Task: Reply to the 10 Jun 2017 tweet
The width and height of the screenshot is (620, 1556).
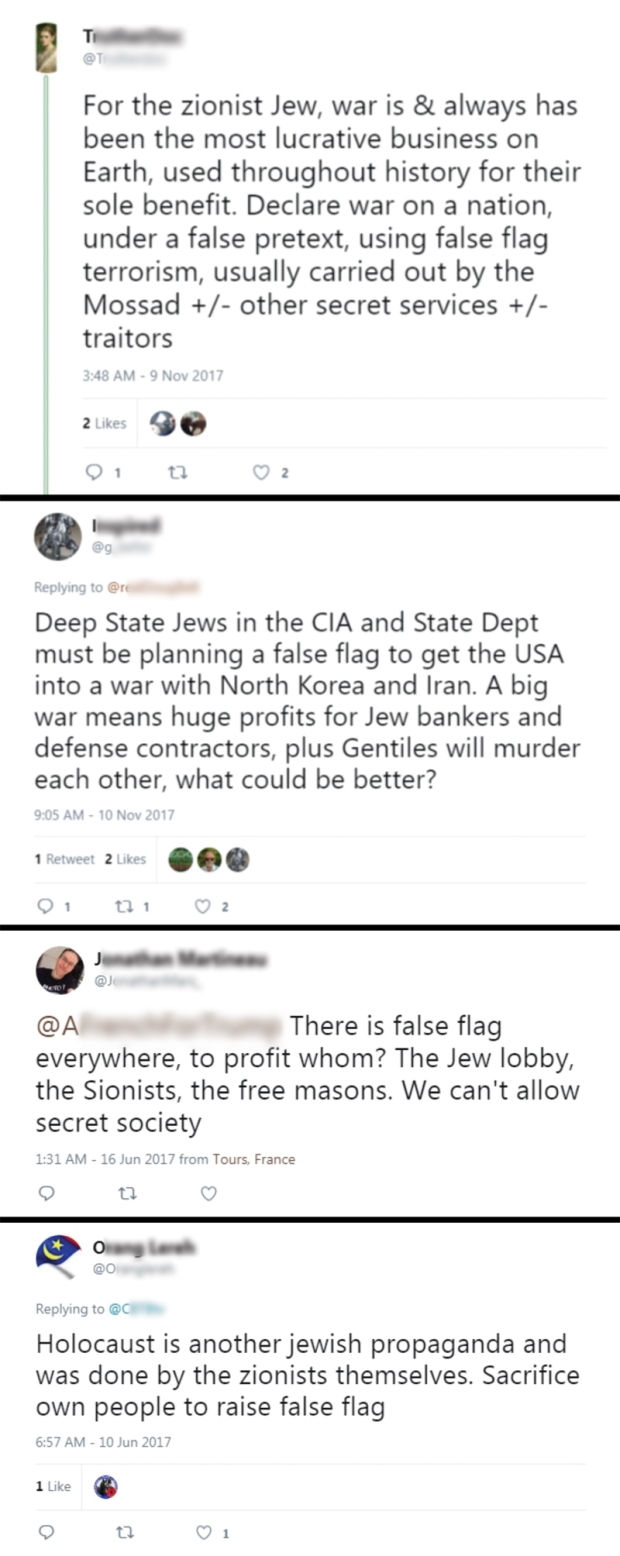Action: click(45, 1532)
